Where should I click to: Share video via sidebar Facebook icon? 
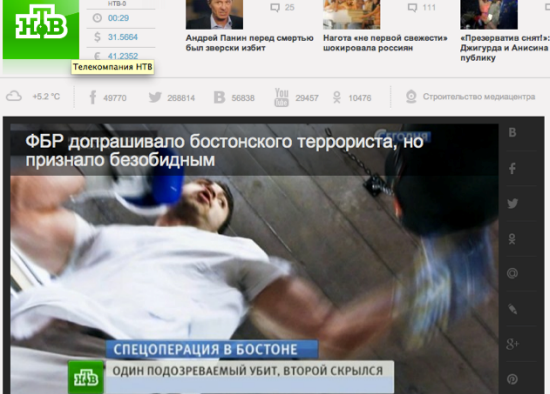[x=512, y=168]
